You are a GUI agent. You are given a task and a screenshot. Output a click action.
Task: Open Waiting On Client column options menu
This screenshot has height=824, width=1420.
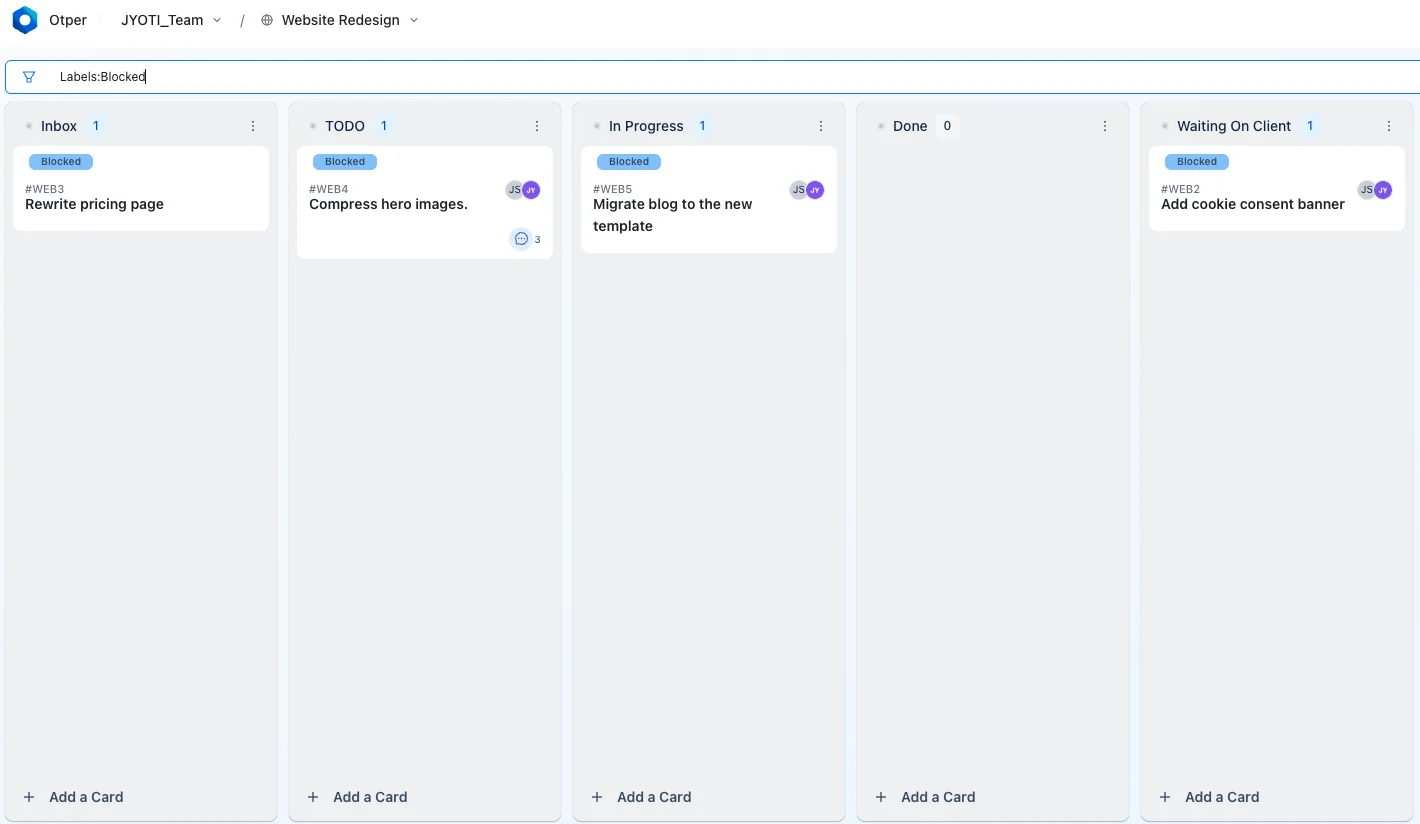pyautogui.click(x=1389, y=126)
